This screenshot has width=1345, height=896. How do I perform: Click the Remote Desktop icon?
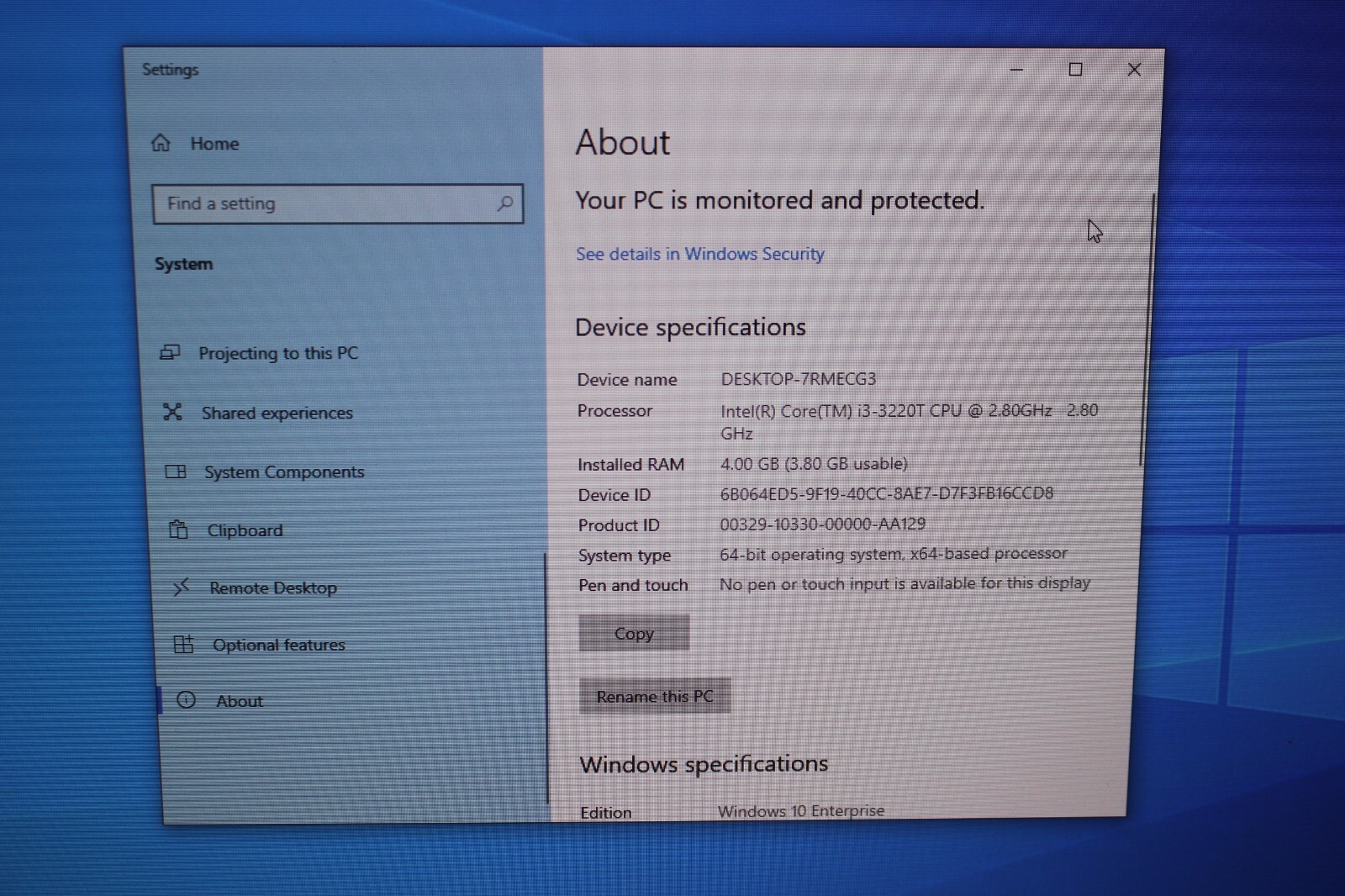point(181,587)
